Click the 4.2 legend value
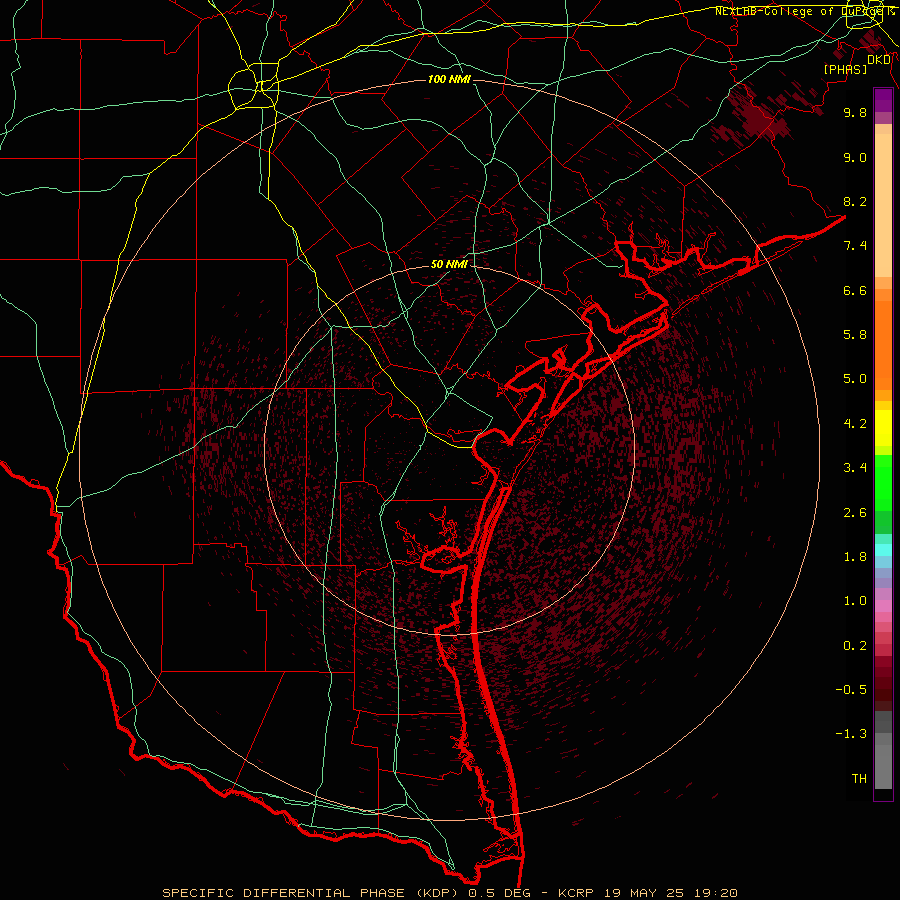The image size is (900, 900). (x=855, y=424)
